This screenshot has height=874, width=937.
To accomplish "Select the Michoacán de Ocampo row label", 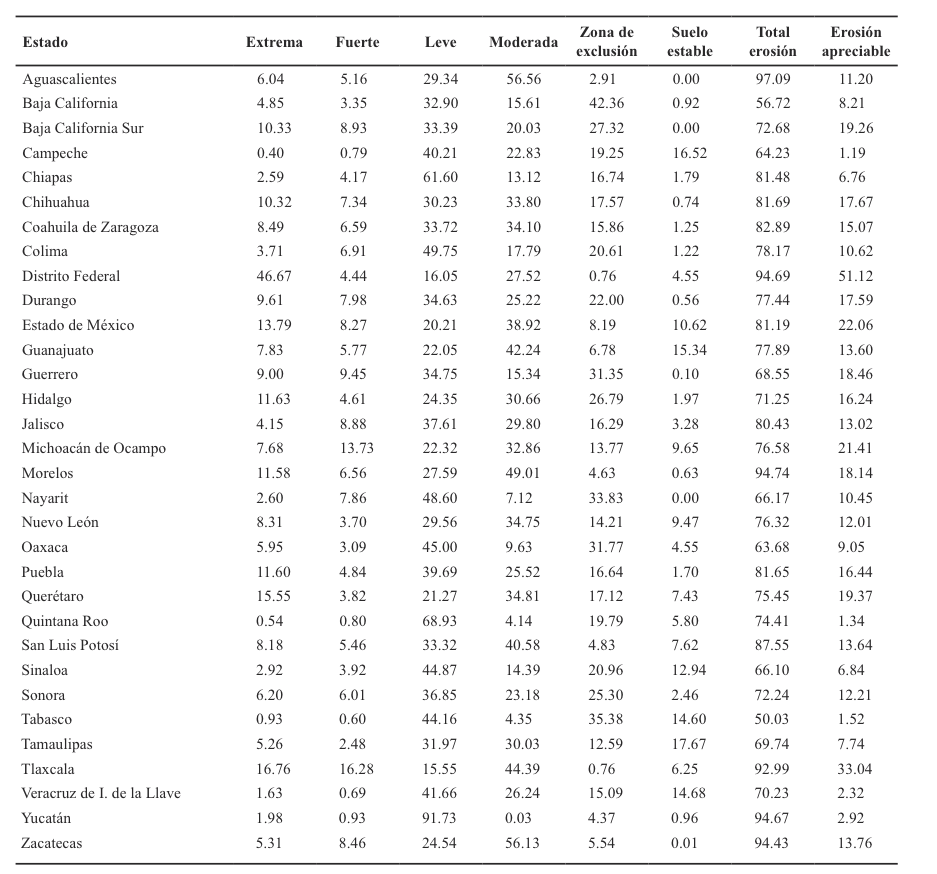I will tap(93, 449).
